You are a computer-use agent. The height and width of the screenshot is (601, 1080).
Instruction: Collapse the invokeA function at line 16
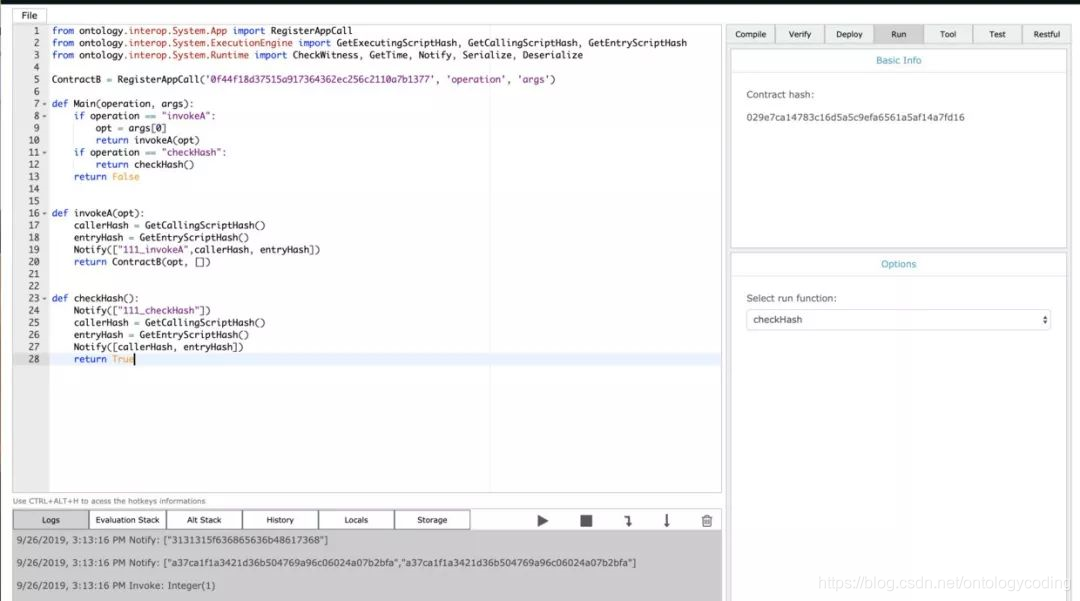pyautogui.click(x=45, y=213)
